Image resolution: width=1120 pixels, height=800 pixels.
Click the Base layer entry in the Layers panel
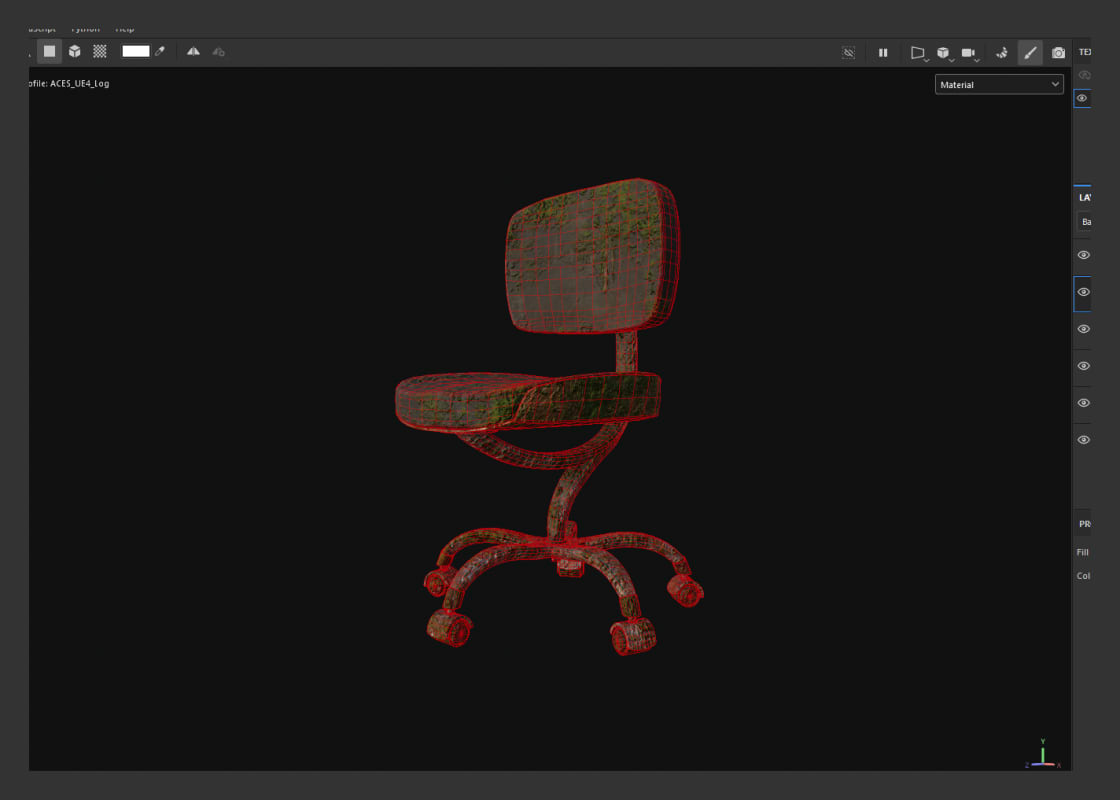pos(1086,222)
